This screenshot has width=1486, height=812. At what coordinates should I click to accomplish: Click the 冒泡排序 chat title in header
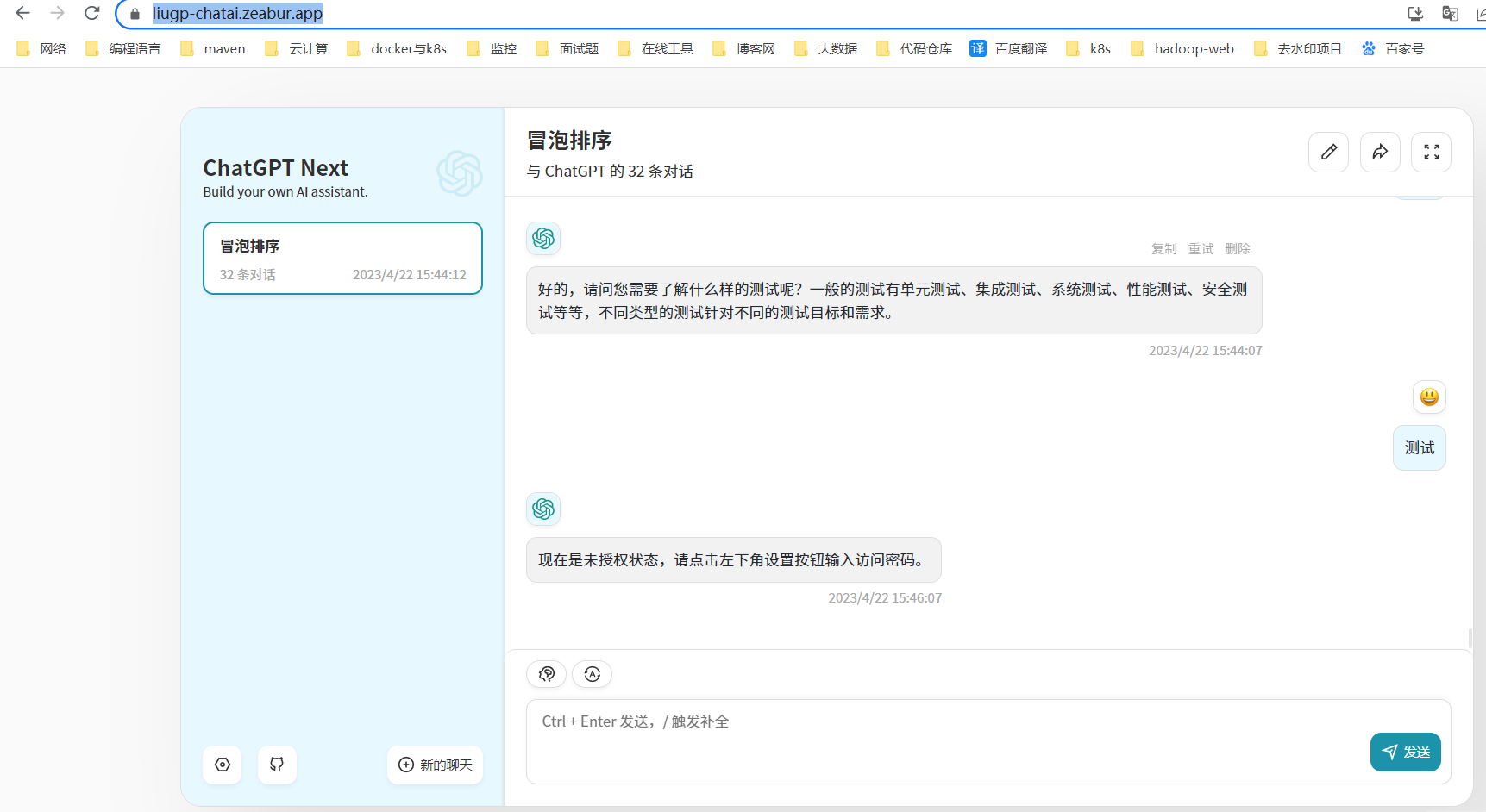[569, 141]
